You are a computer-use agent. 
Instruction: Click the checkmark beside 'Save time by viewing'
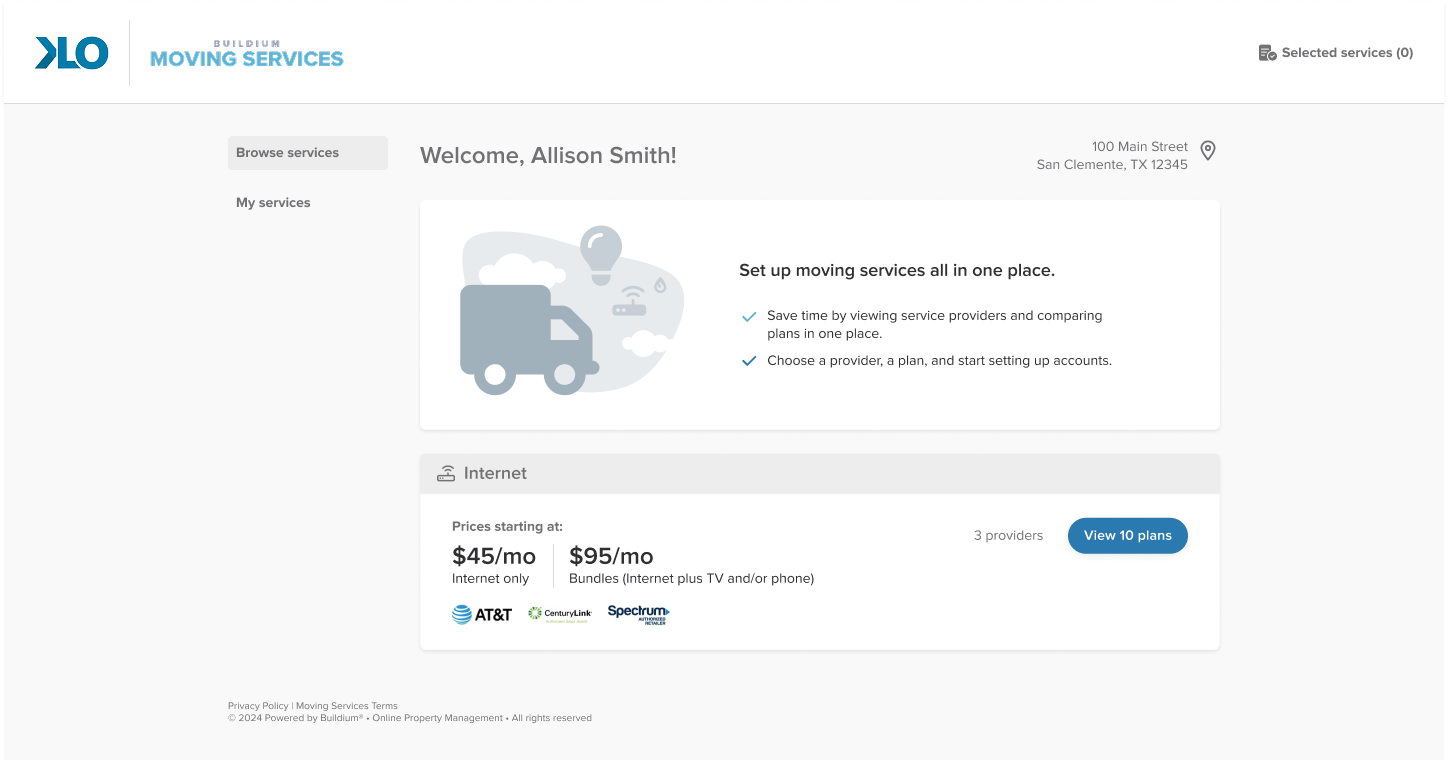click(x=748, y=317)
